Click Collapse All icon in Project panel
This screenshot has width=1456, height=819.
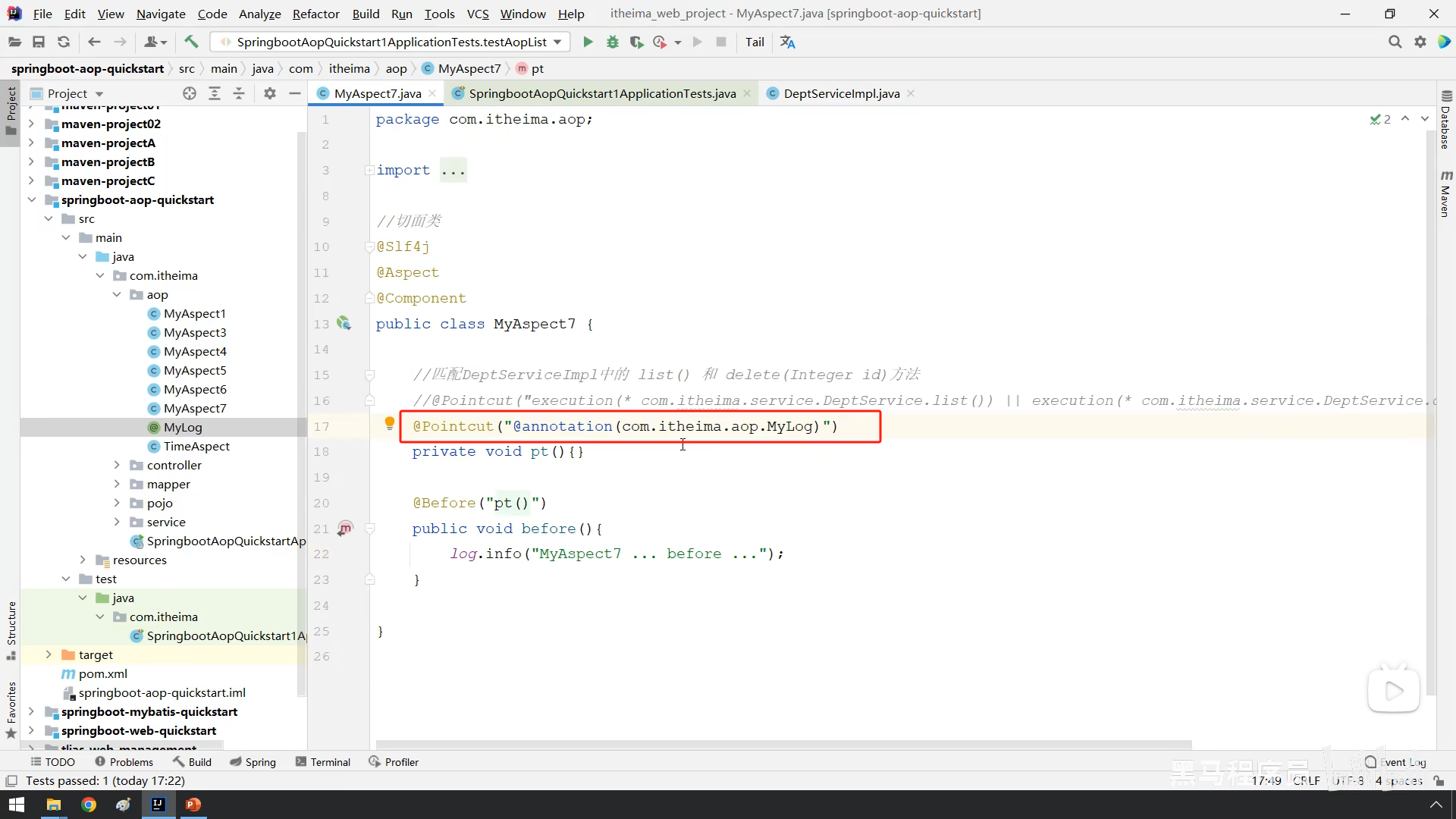(x=239, y=93)
